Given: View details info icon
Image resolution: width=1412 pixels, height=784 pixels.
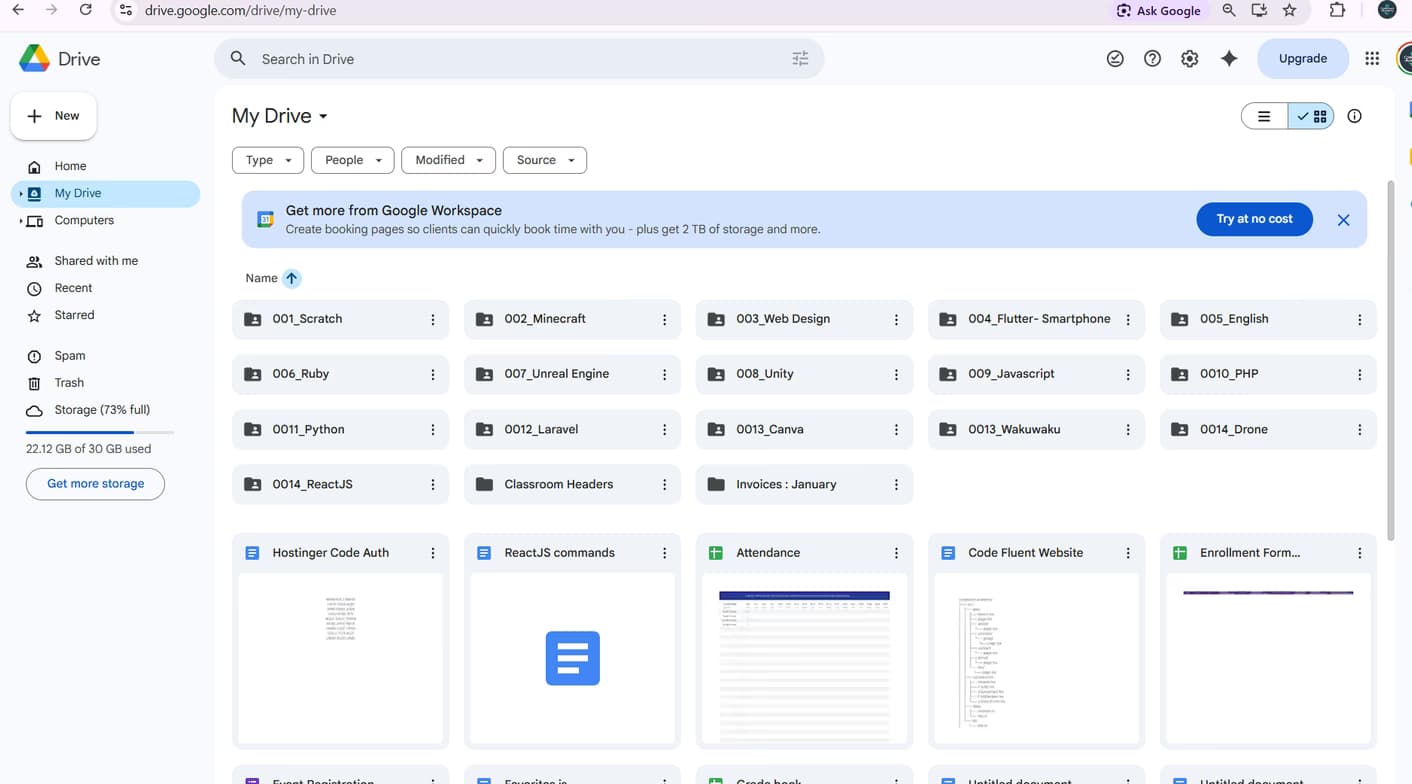Looking at the screenshot, I should [1354, 116].
